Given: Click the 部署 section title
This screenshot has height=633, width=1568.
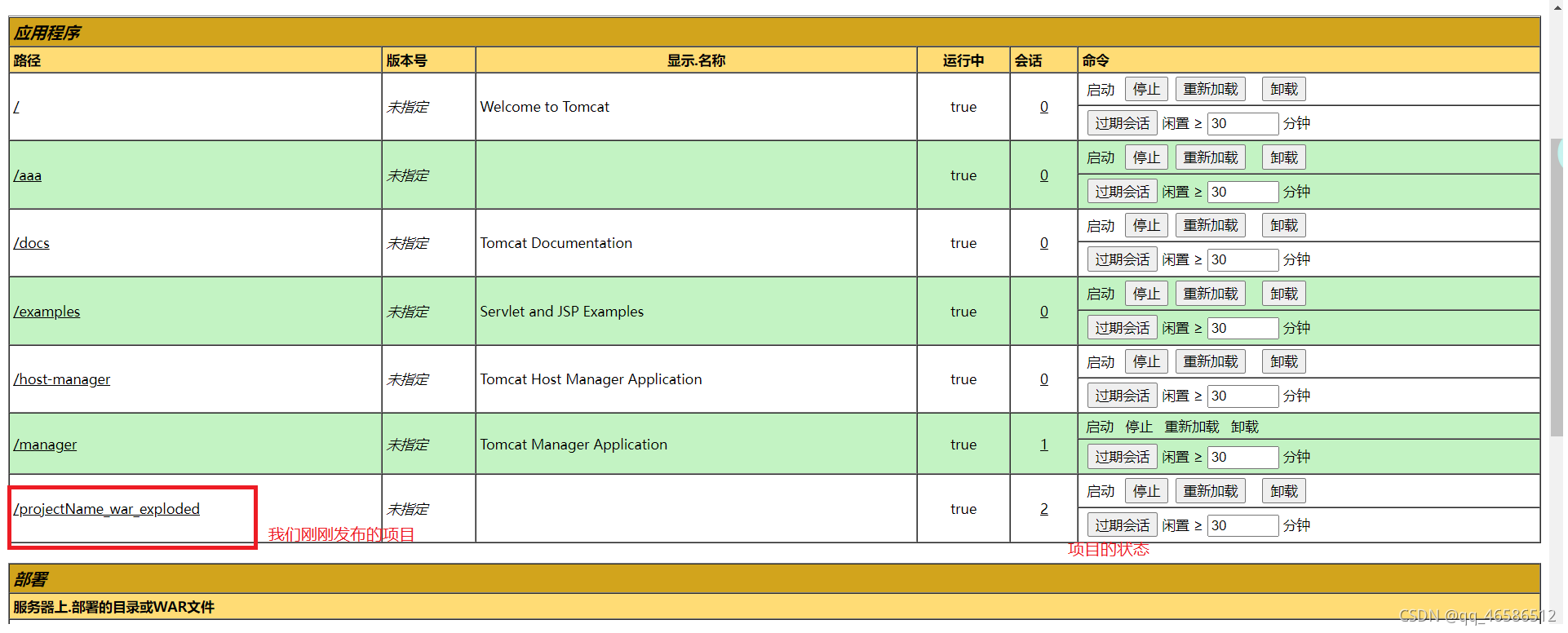Looking at the screenshot, I should 31,579.
